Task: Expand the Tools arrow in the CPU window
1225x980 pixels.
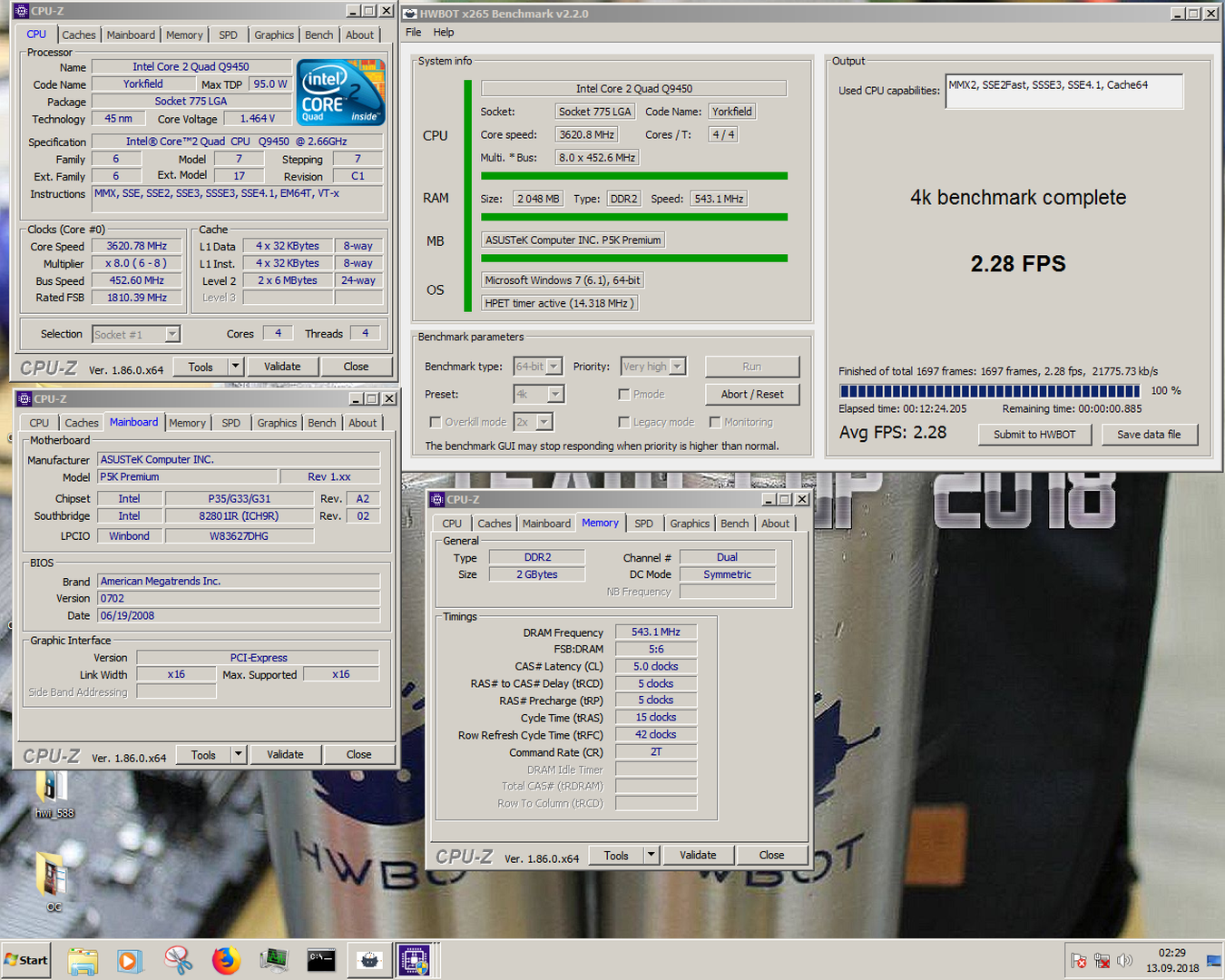Action: click(x=236, y=367)
